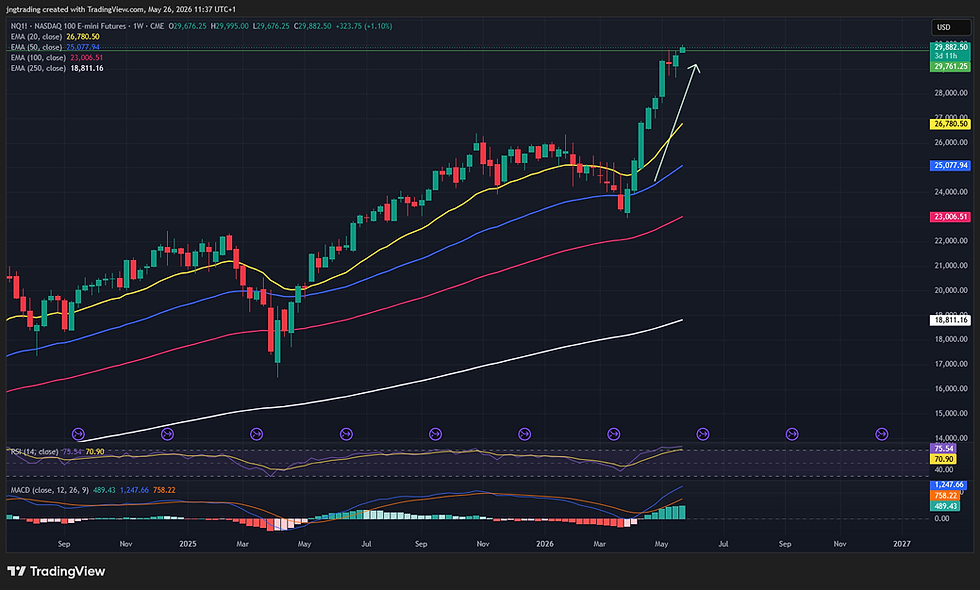The image size is (980, 590).
Task: Click the green 29,761.25 price label
Action: pos(951,66)
